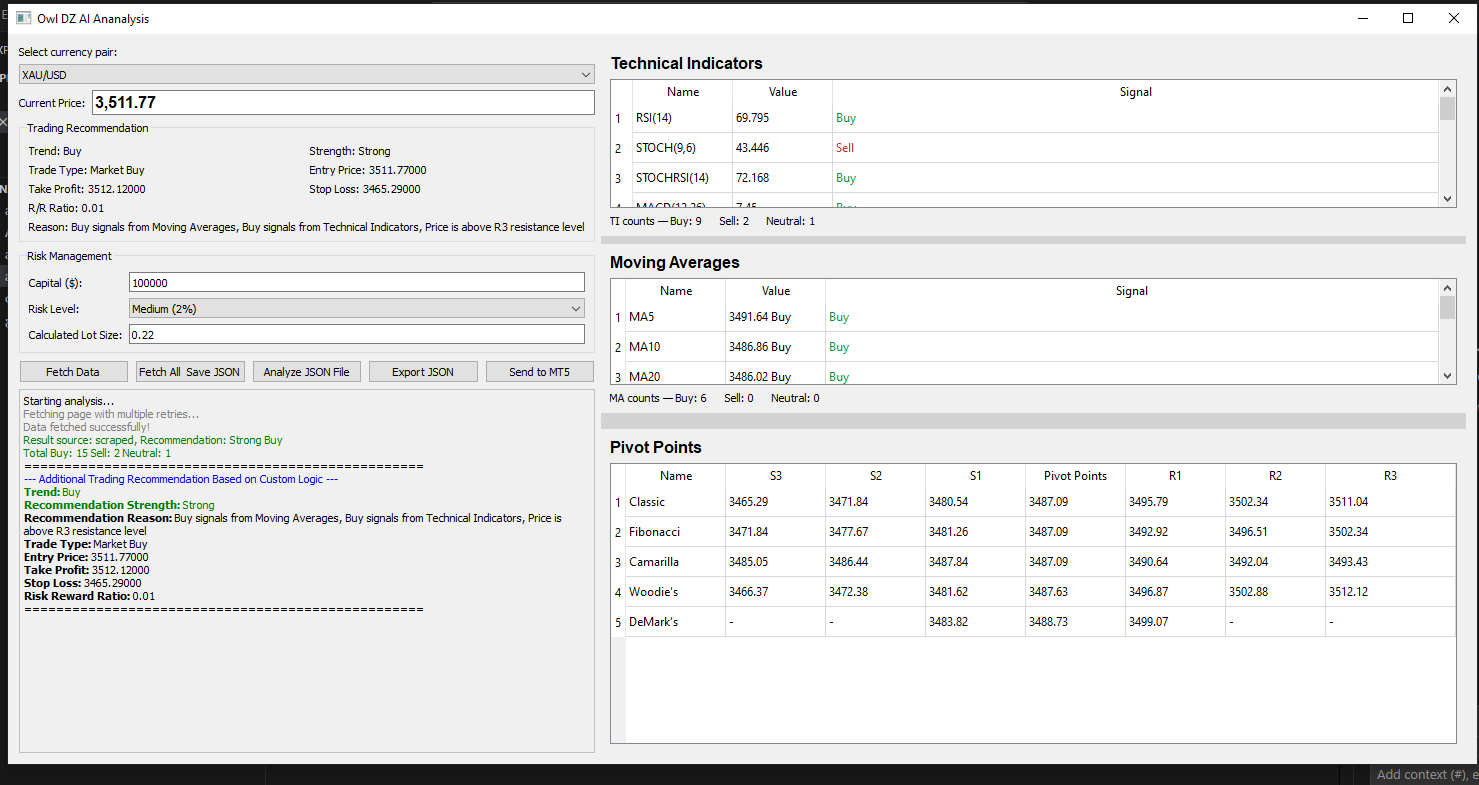1479x785 pixels.
Task: Send the recommendation with Send to MT5
Action: [539, 372]
